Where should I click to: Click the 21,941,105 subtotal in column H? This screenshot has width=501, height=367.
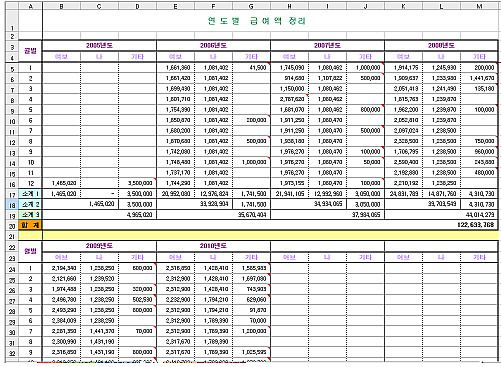click(x=290, y=194)
